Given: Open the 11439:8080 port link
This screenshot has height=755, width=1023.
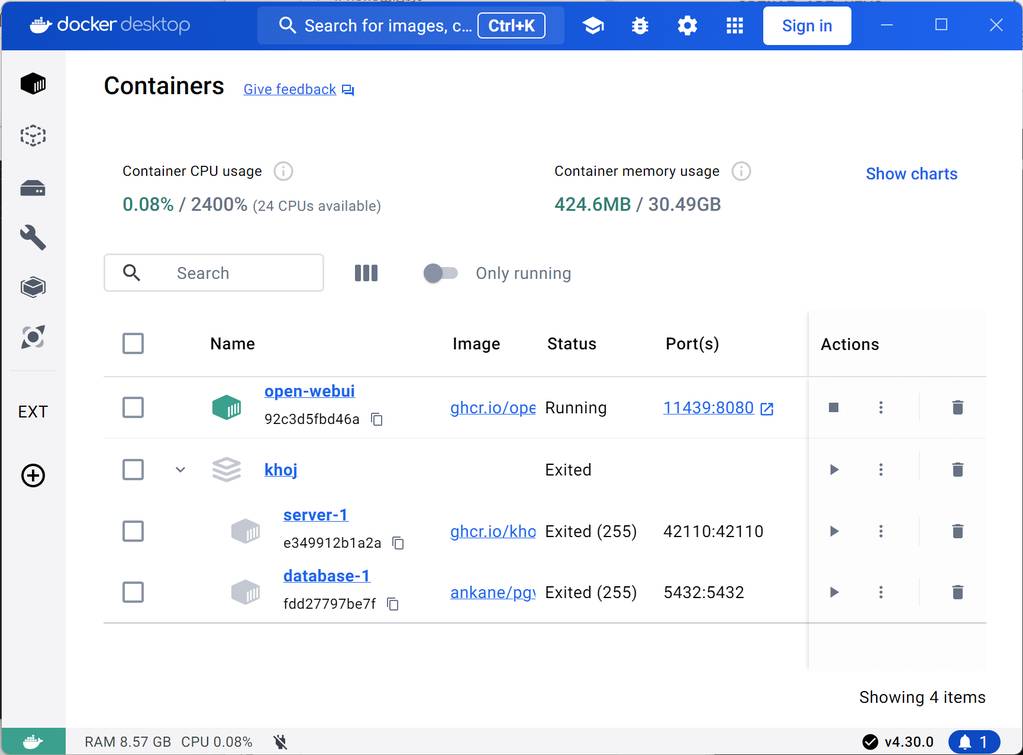Looking at the screenshot, I should 708,408.
